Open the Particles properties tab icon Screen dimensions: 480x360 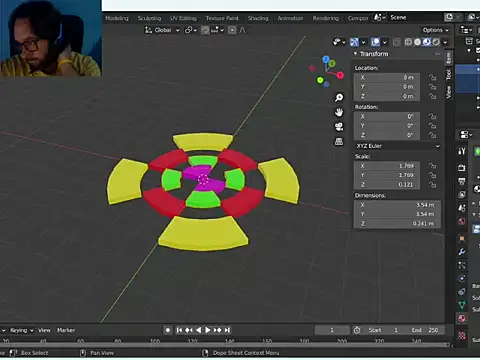coord(462,265)
